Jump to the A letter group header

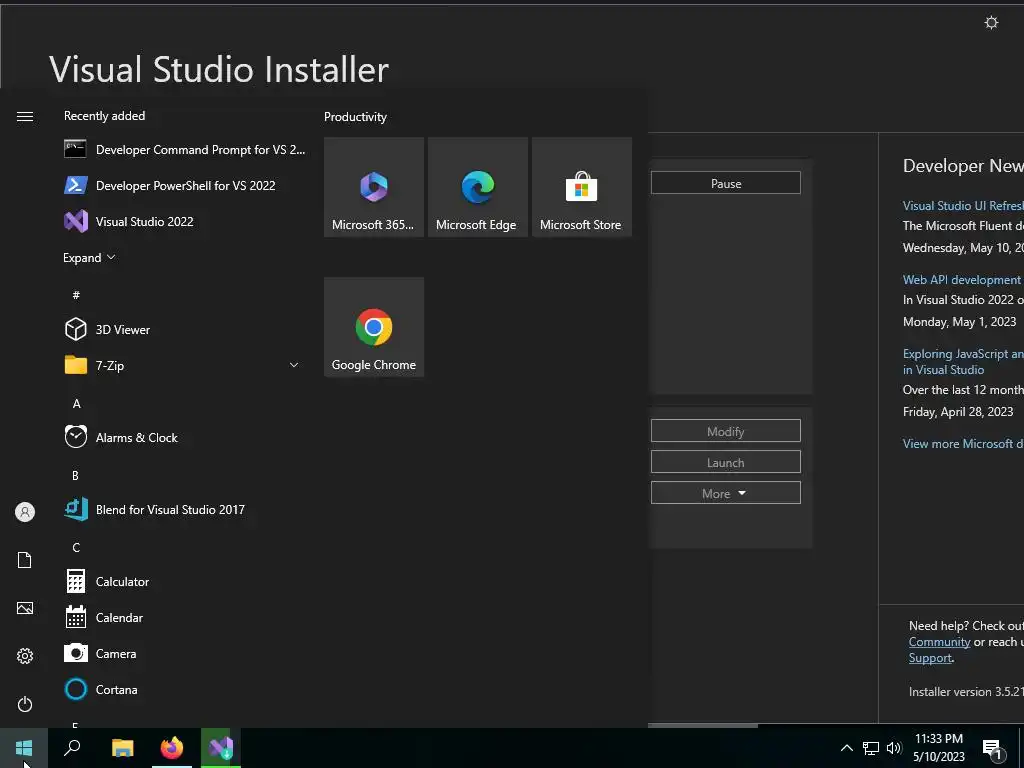pos(76,404)
